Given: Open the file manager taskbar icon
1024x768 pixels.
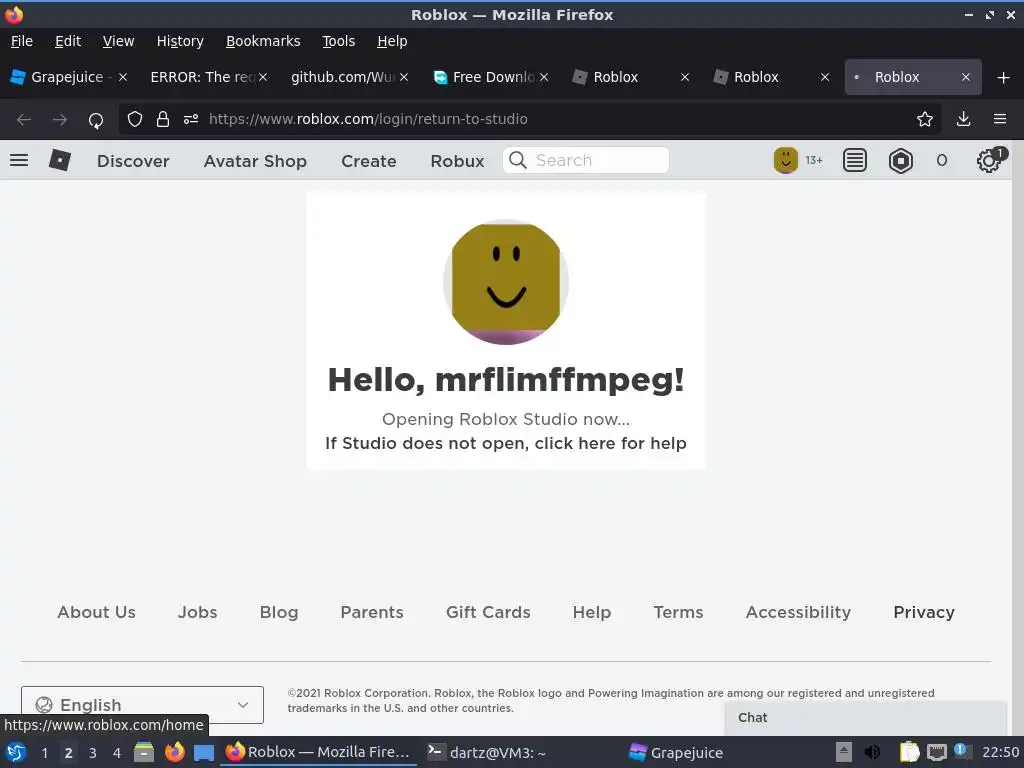Looking at the screenshot, I should 144,752.
